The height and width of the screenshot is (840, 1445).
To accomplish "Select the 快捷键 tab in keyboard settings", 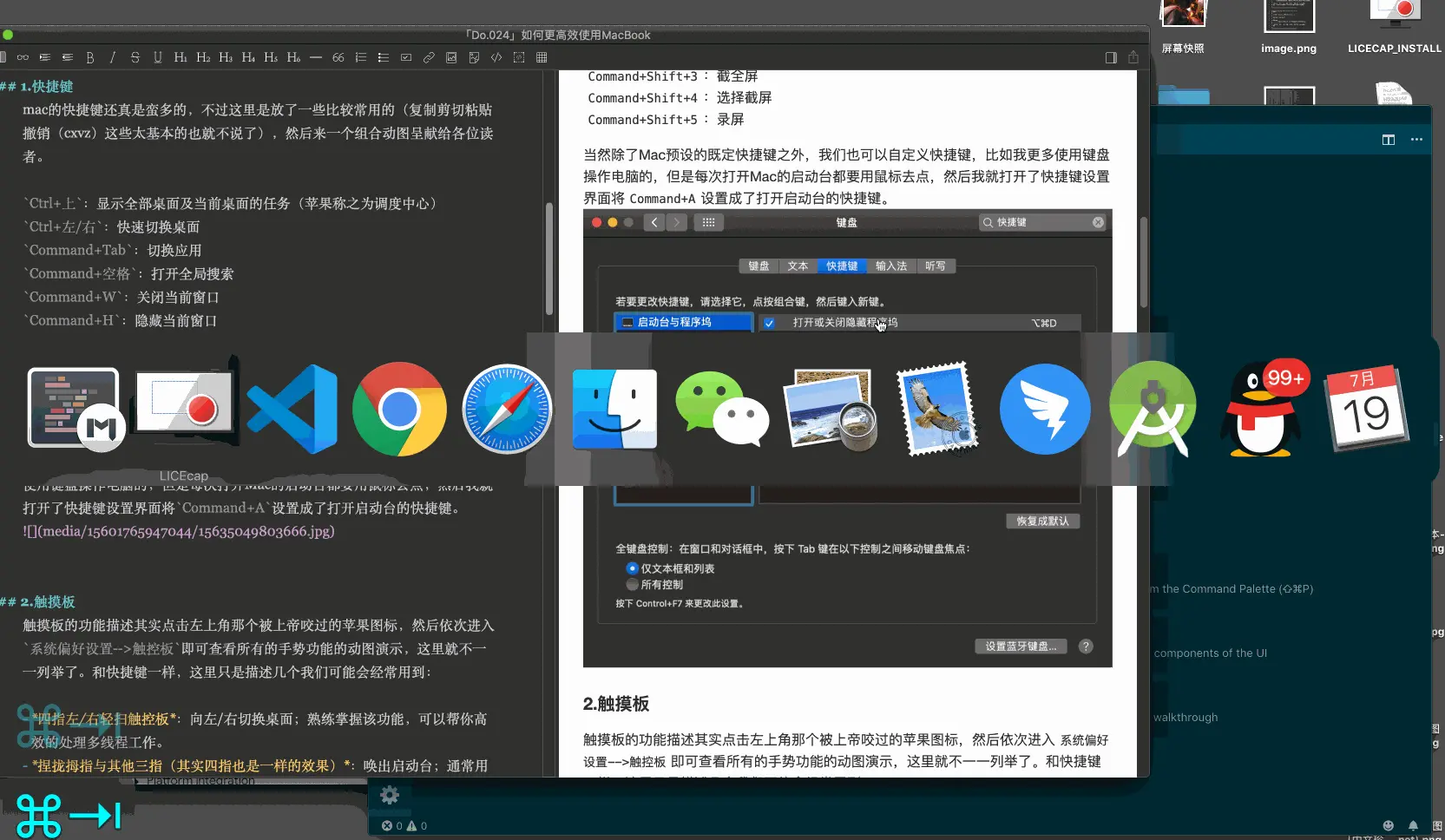I will click(842, 266).
